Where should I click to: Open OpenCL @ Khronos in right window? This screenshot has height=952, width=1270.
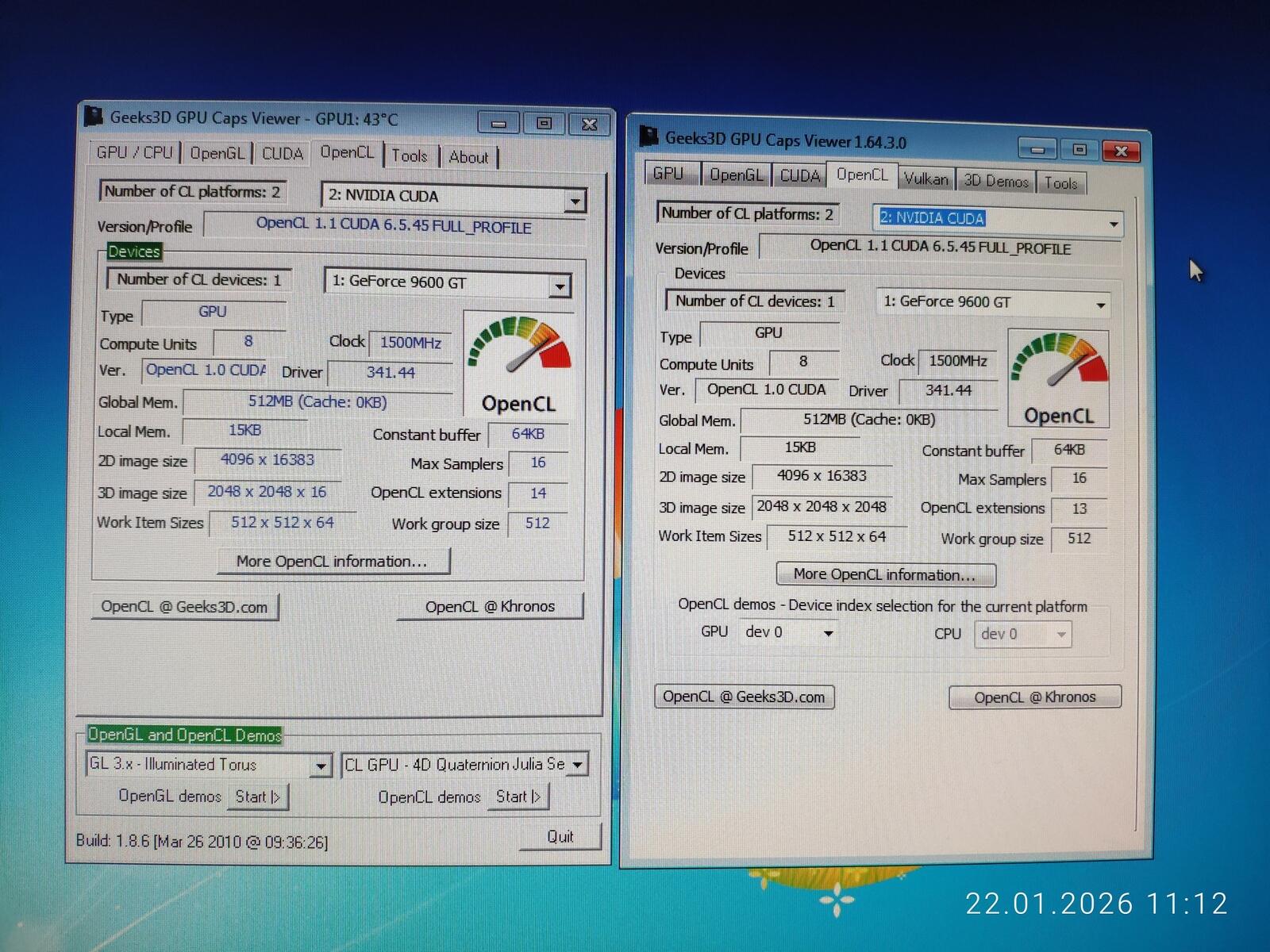point(1035,697)
